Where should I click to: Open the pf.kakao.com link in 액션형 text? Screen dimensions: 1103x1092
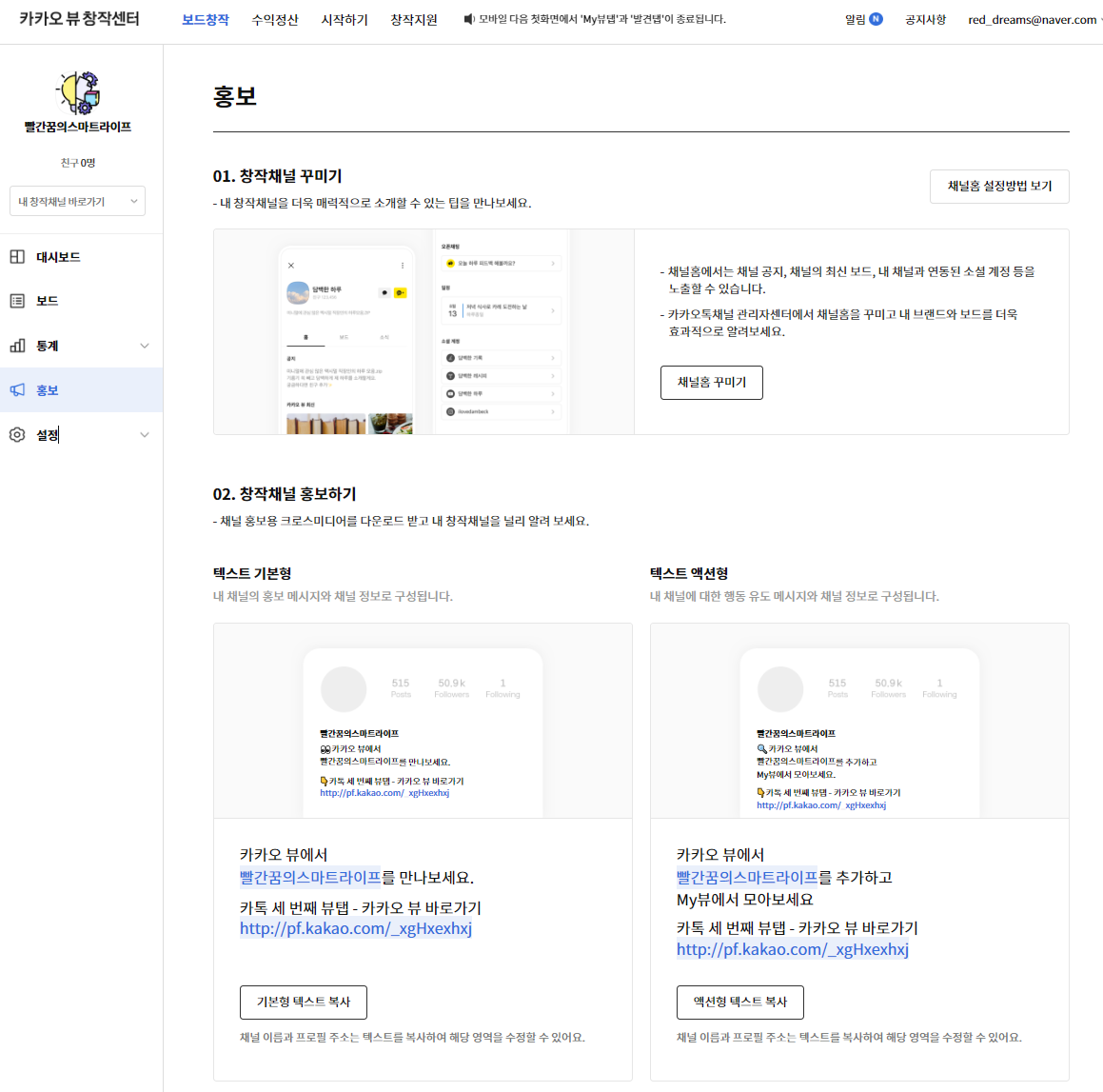tap(793, 950)
